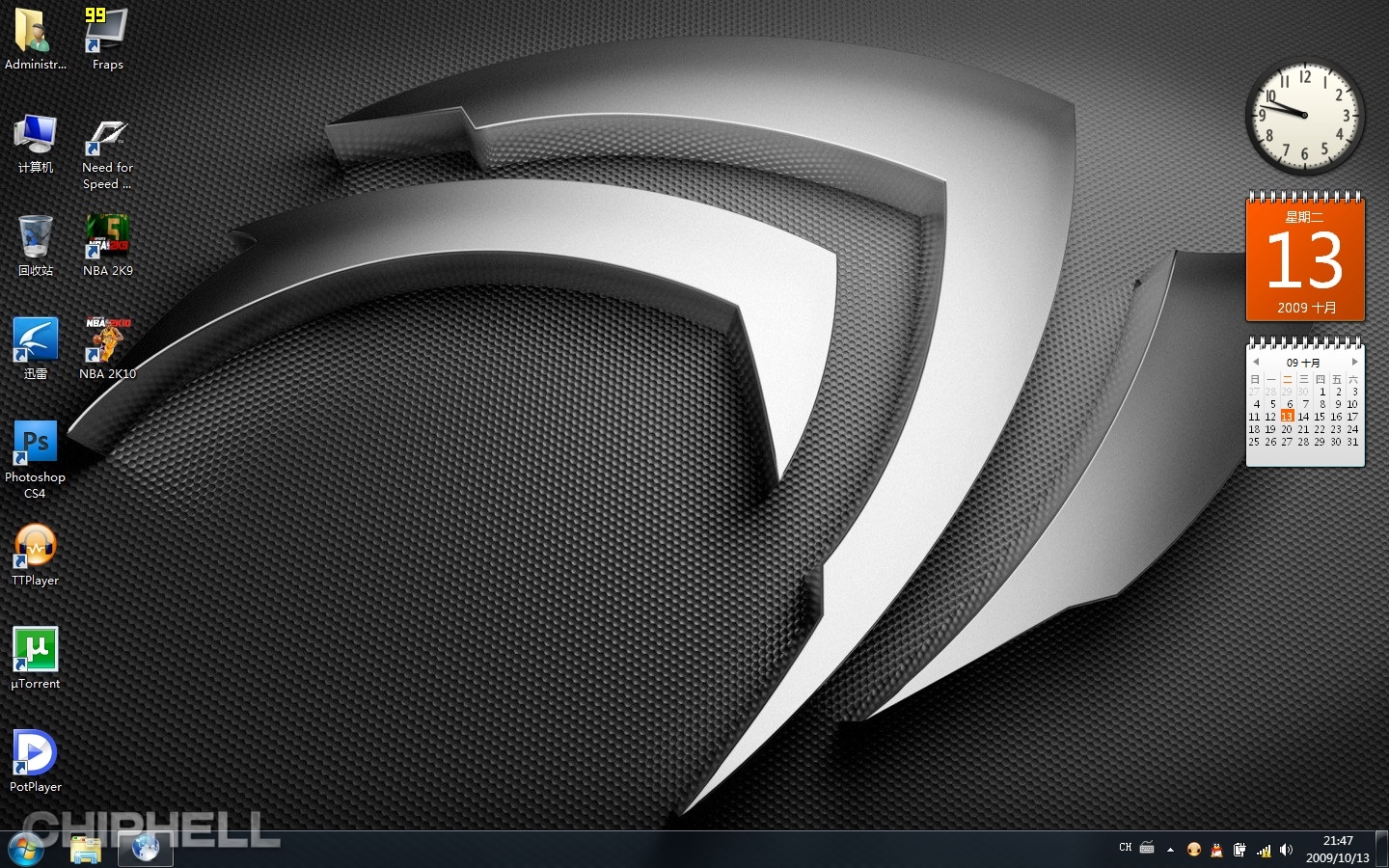Open the Windows Start menu
1389x868 pixels.
(26, 850)
